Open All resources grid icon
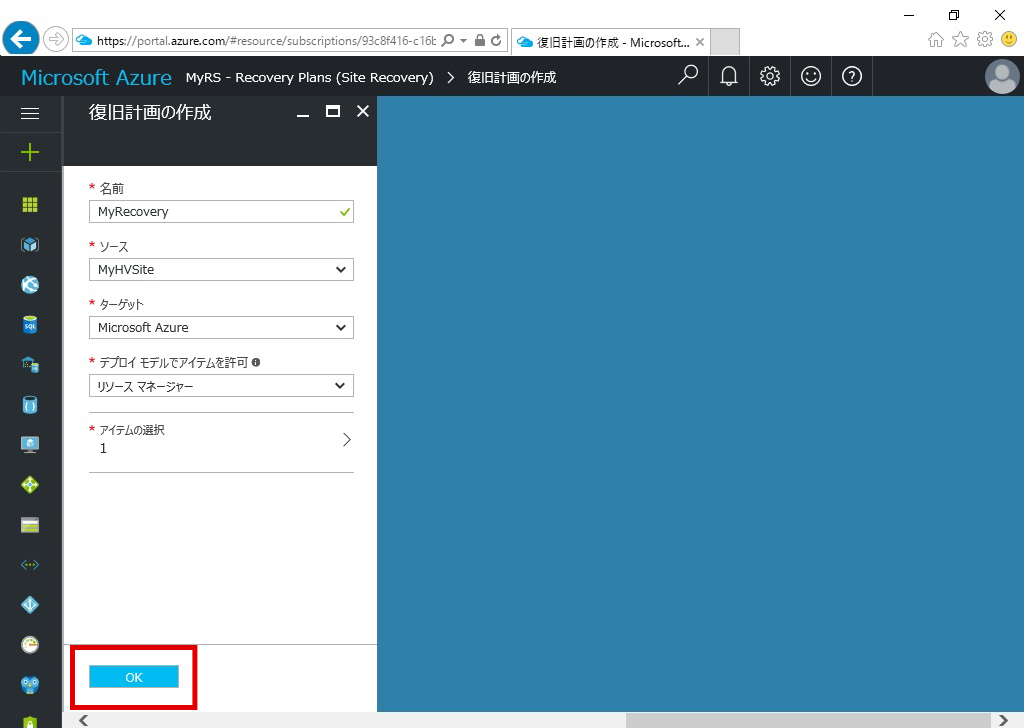The image size is (1024, 728). pyautogui.click(x=30, y=205)
